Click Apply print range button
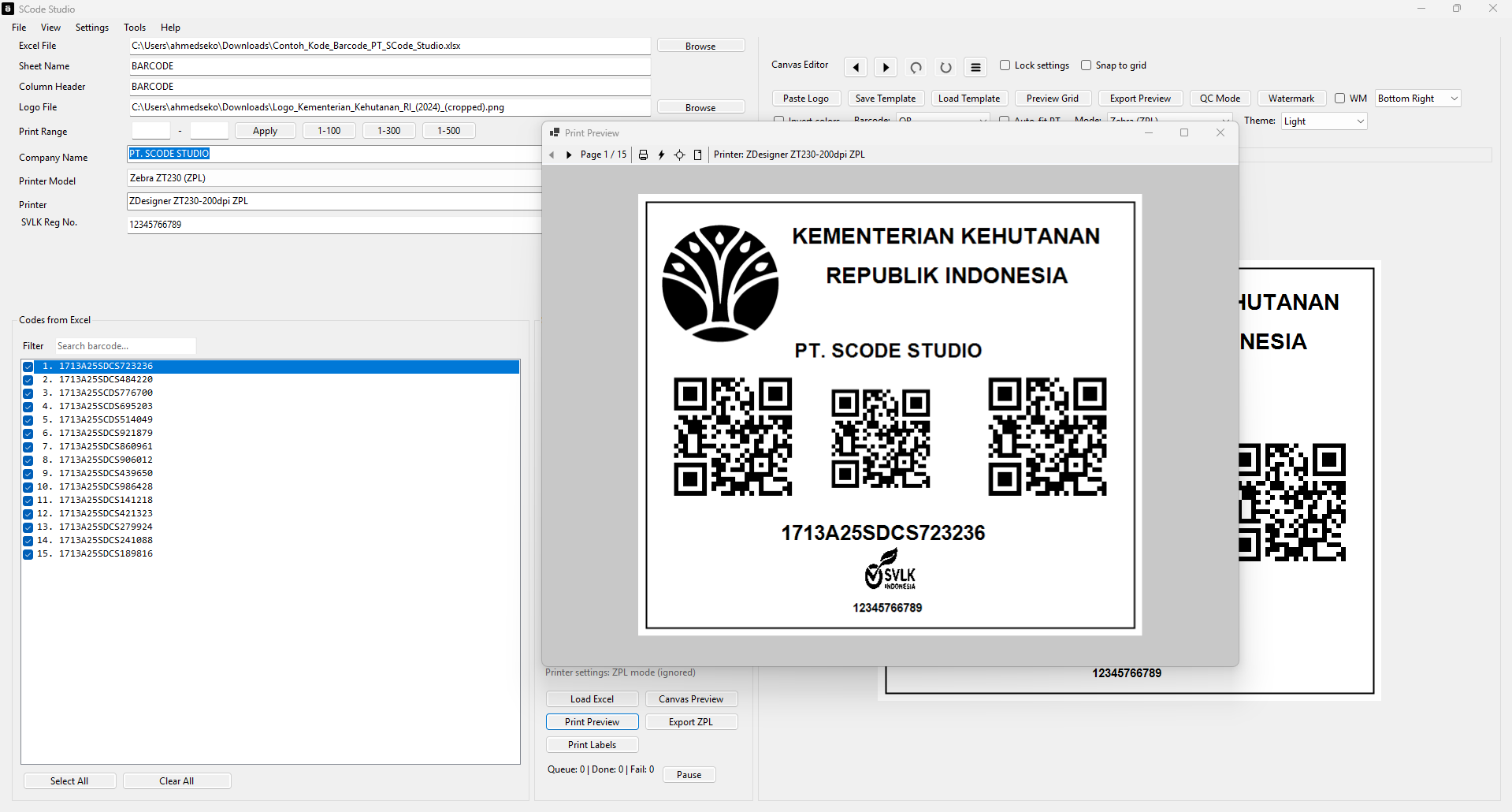Screen dimensions: 1512x812 266,131
